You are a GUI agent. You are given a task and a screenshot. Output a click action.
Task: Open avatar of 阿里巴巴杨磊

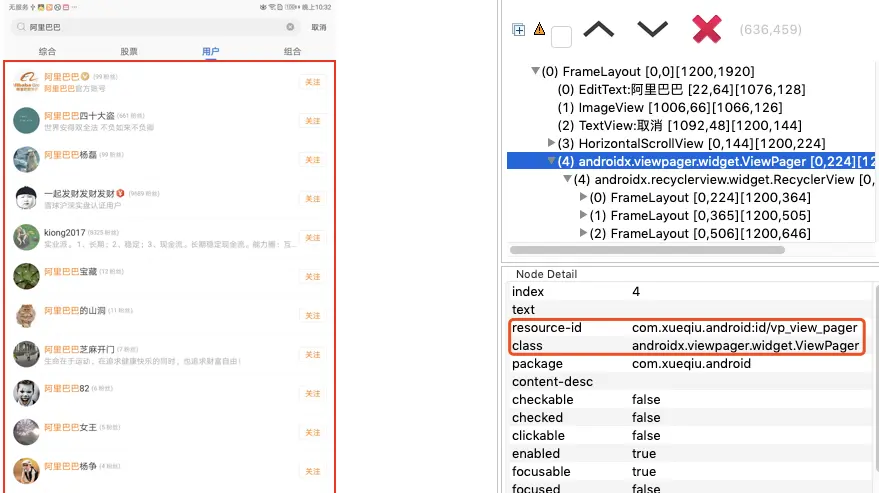pyautogui.click(x=26, y=160)
